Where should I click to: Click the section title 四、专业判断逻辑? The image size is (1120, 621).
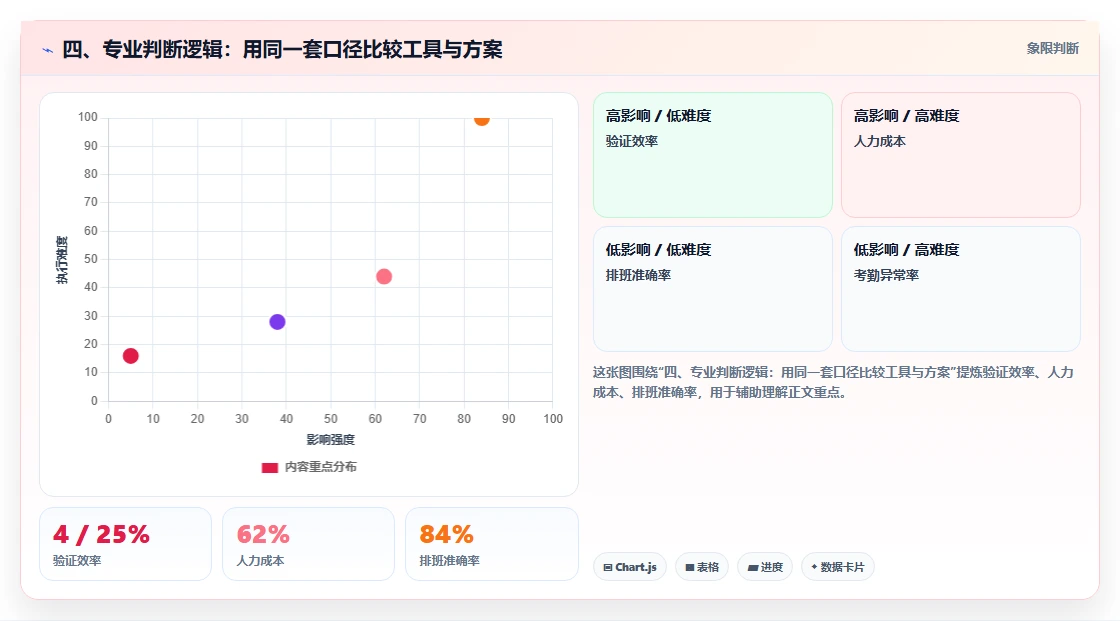pos(282,49)
